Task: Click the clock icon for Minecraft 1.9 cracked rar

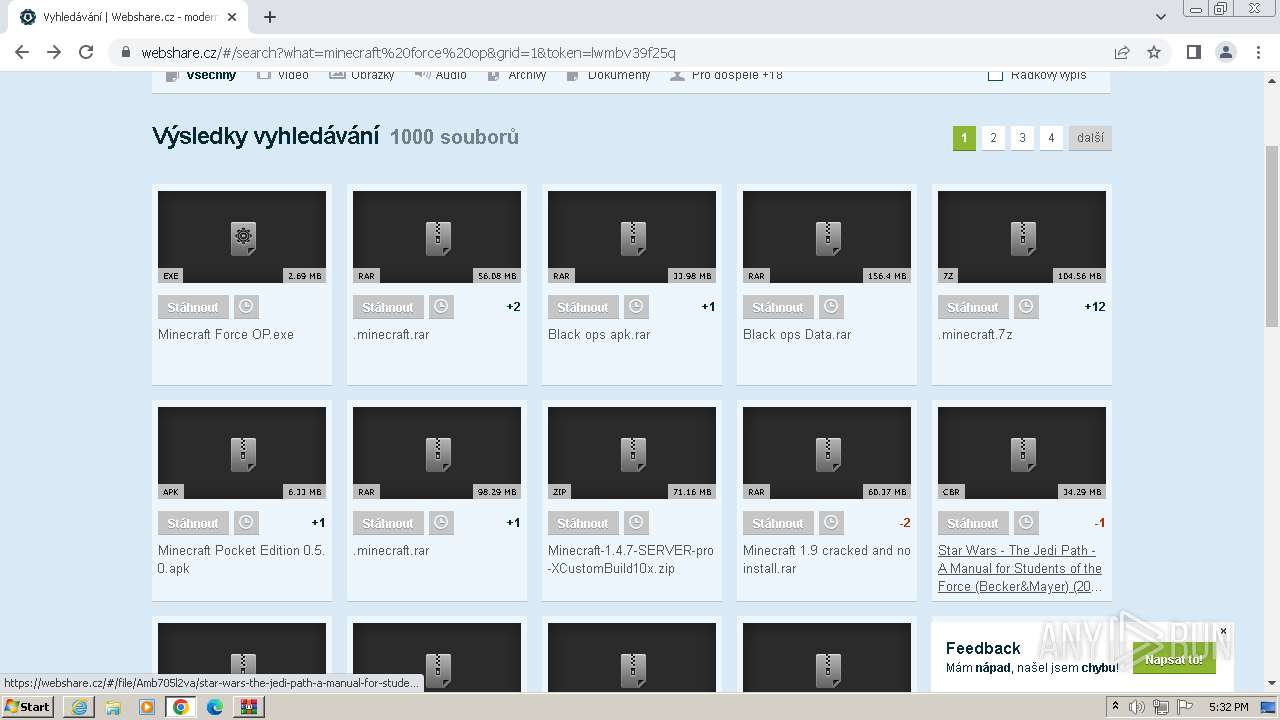Action: point(831,523)
